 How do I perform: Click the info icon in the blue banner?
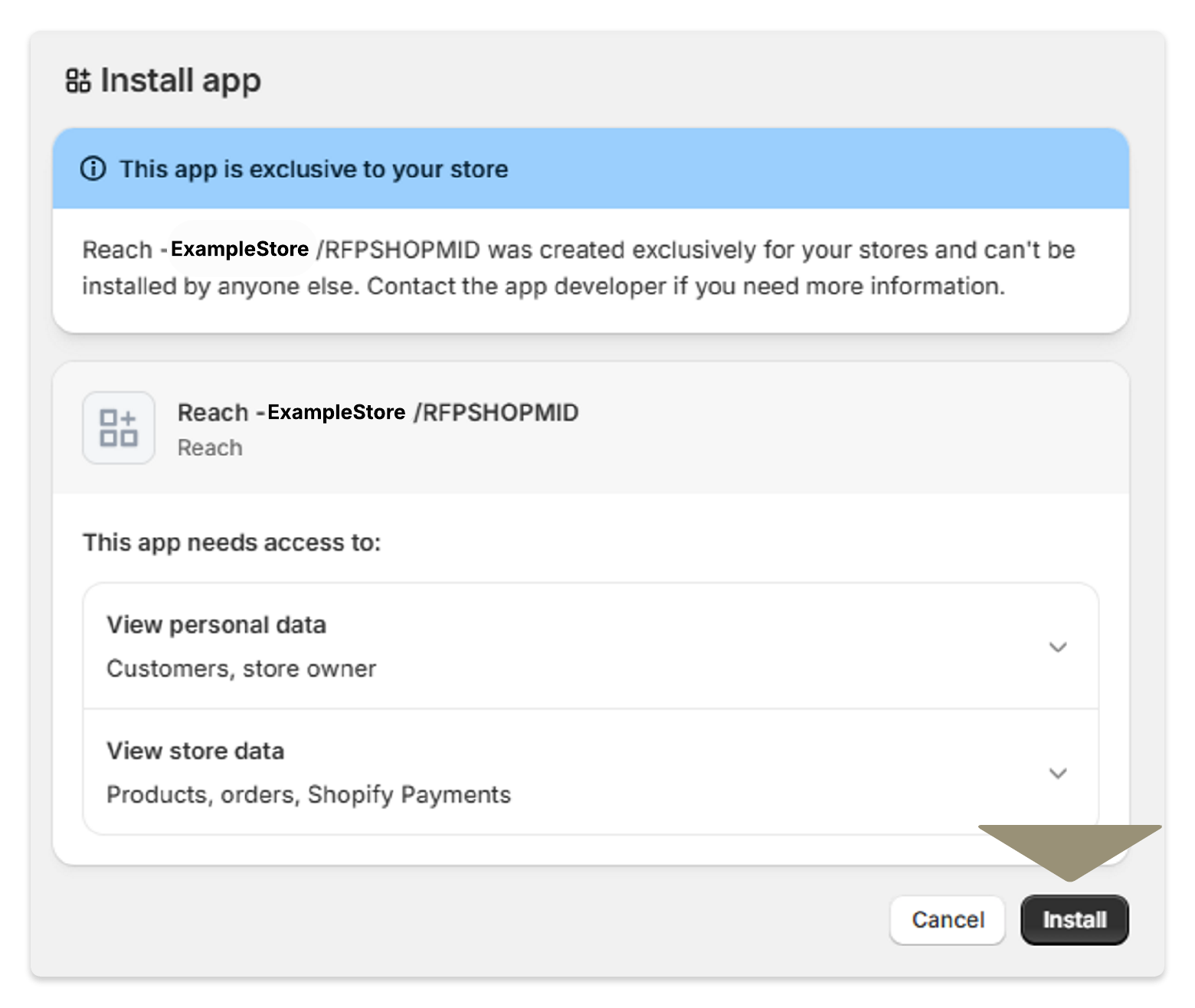[x=93, y=169]
